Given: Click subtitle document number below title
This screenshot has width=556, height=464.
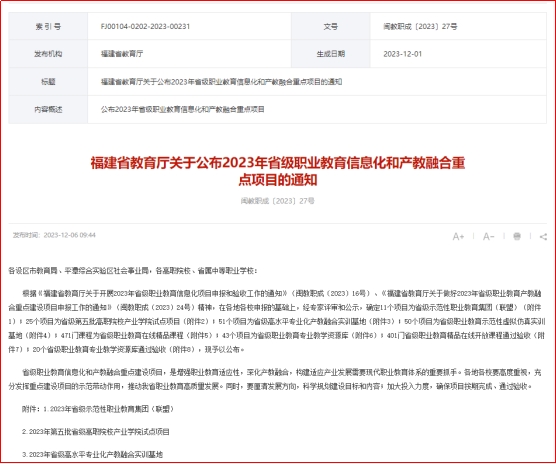Looking at the screenshot, I should pos(278,201).
